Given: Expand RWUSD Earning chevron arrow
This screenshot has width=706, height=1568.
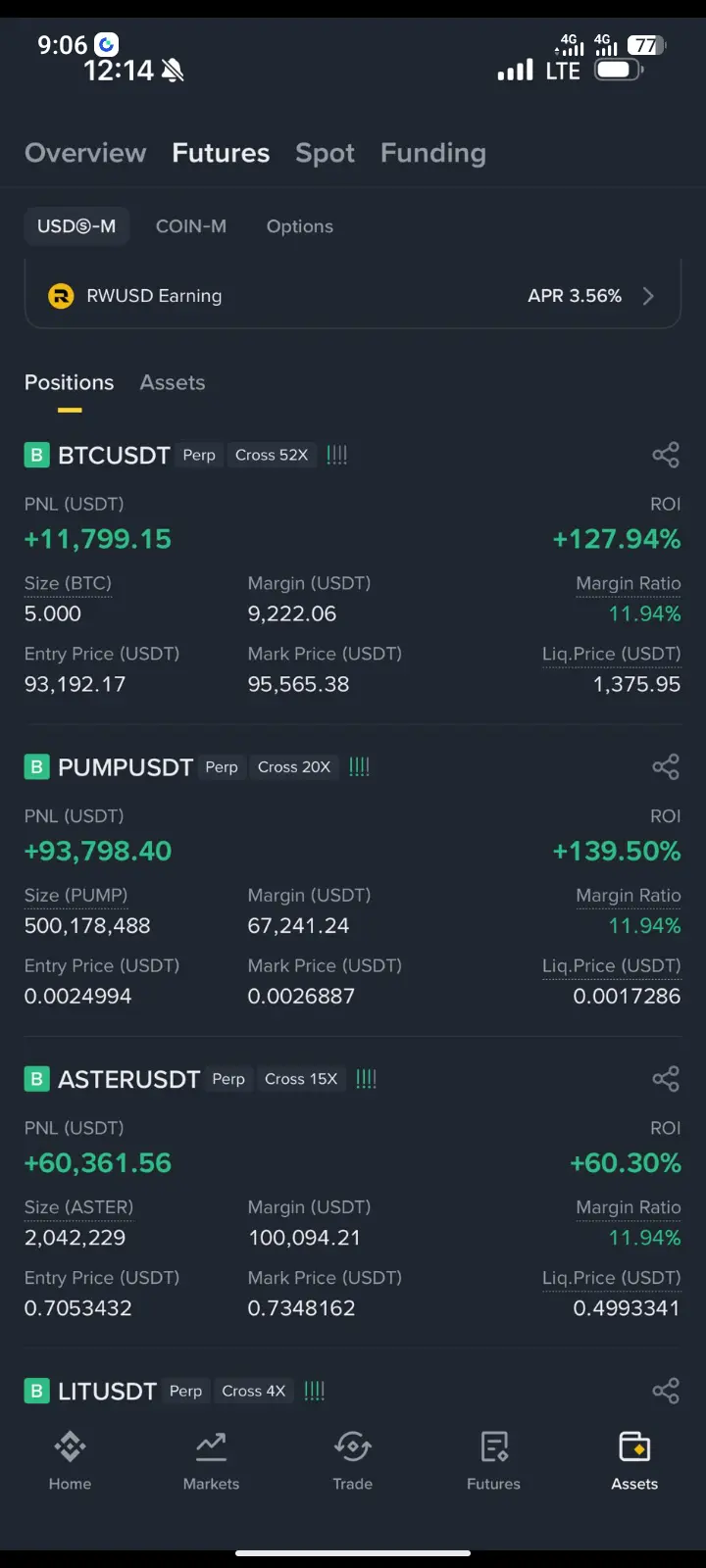Looking at the screenshot, I should tap(648, 296).
